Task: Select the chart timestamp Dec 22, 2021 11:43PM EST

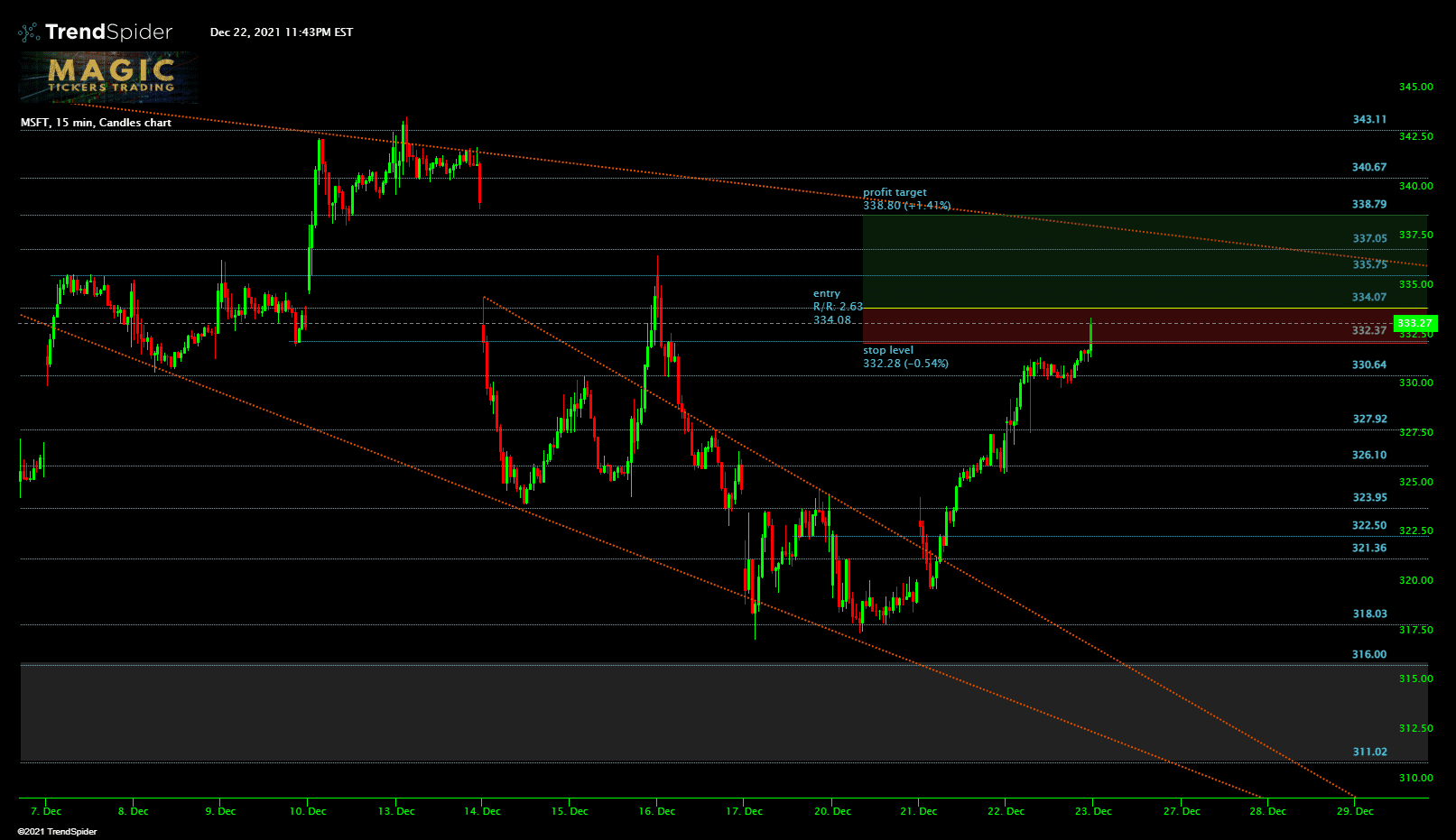Action: 282,32
